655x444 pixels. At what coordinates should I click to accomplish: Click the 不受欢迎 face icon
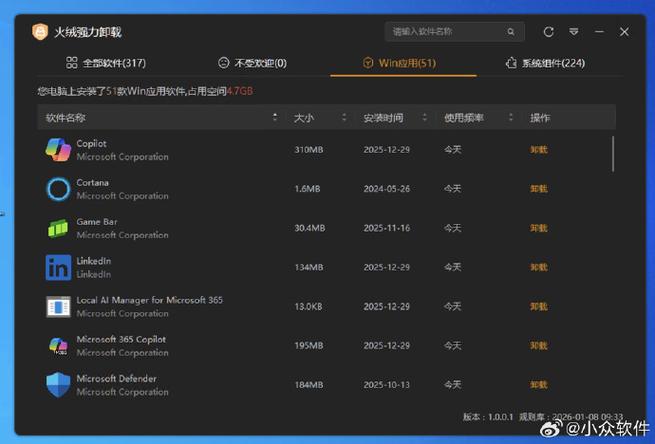pos(223,63)
